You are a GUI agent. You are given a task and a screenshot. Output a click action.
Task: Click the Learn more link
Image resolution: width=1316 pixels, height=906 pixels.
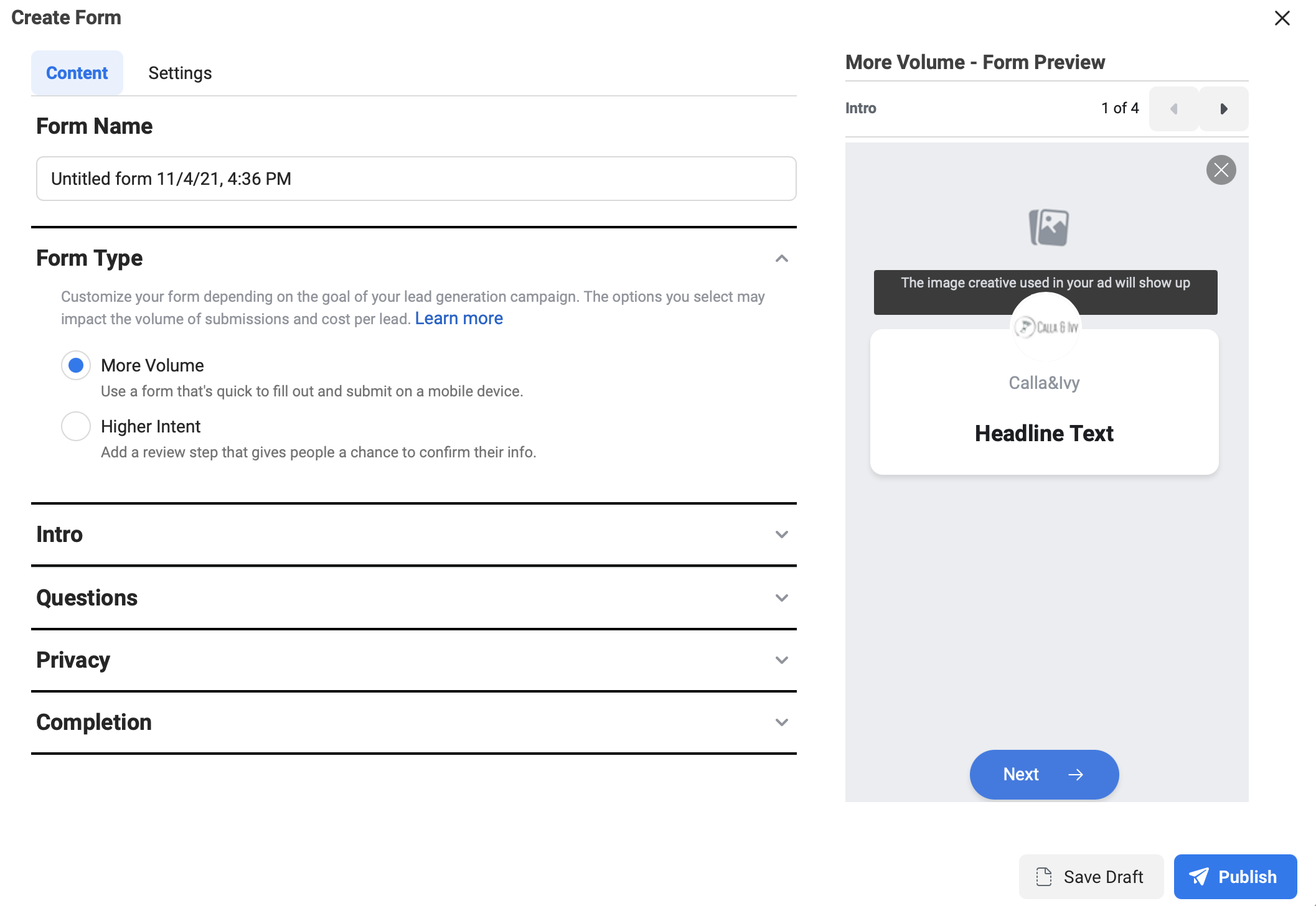(x=459, y=318)
